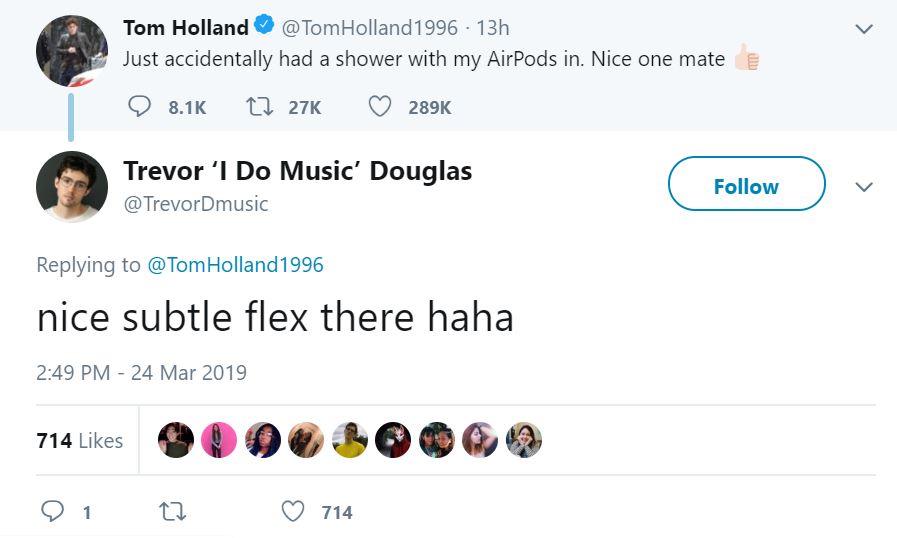Retweet Trevor's 'nice subtle flex' reply
897x538 pixels.
coord(173,512)
